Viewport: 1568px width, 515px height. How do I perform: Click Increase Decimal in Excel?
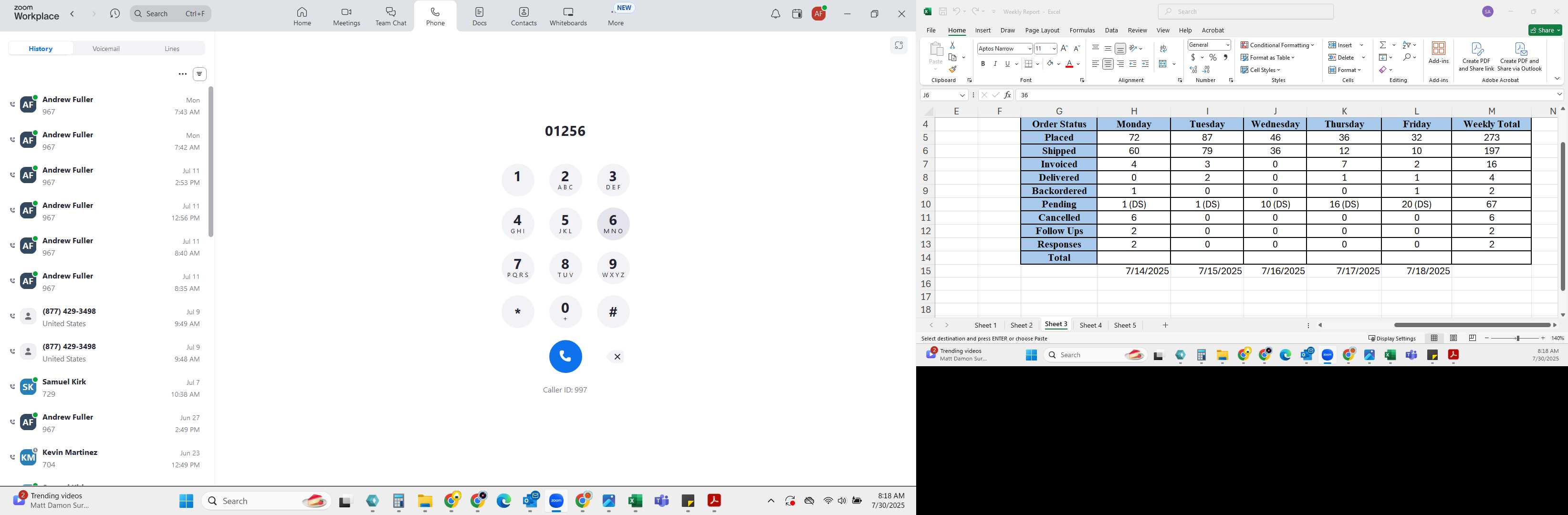pos(1193,69)
